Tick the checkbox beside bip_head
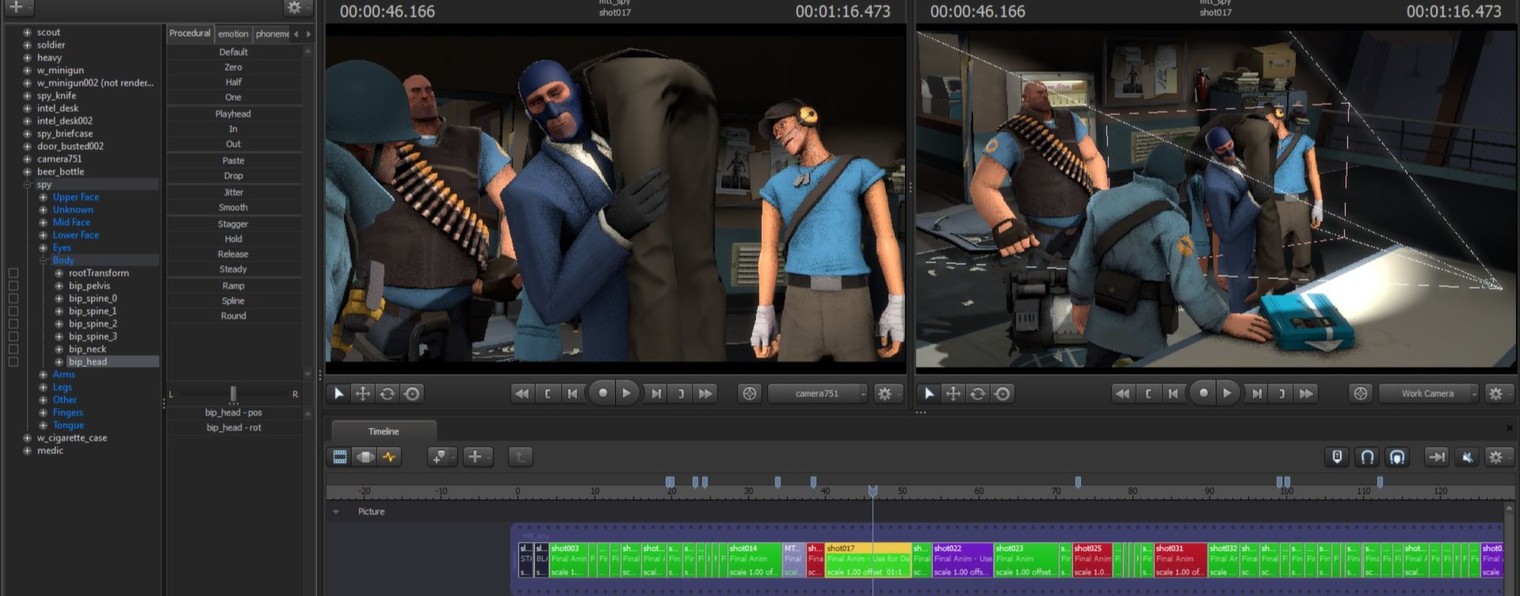The width and height of the screenshot is (1520, 596). tap(13, 362)
